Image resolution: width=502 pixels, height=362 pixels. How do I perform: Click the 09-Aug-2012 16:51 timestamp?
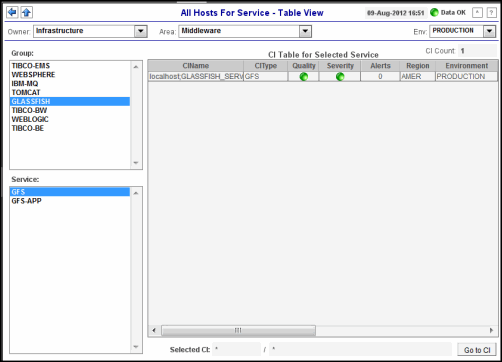click(x=396, y=13)
